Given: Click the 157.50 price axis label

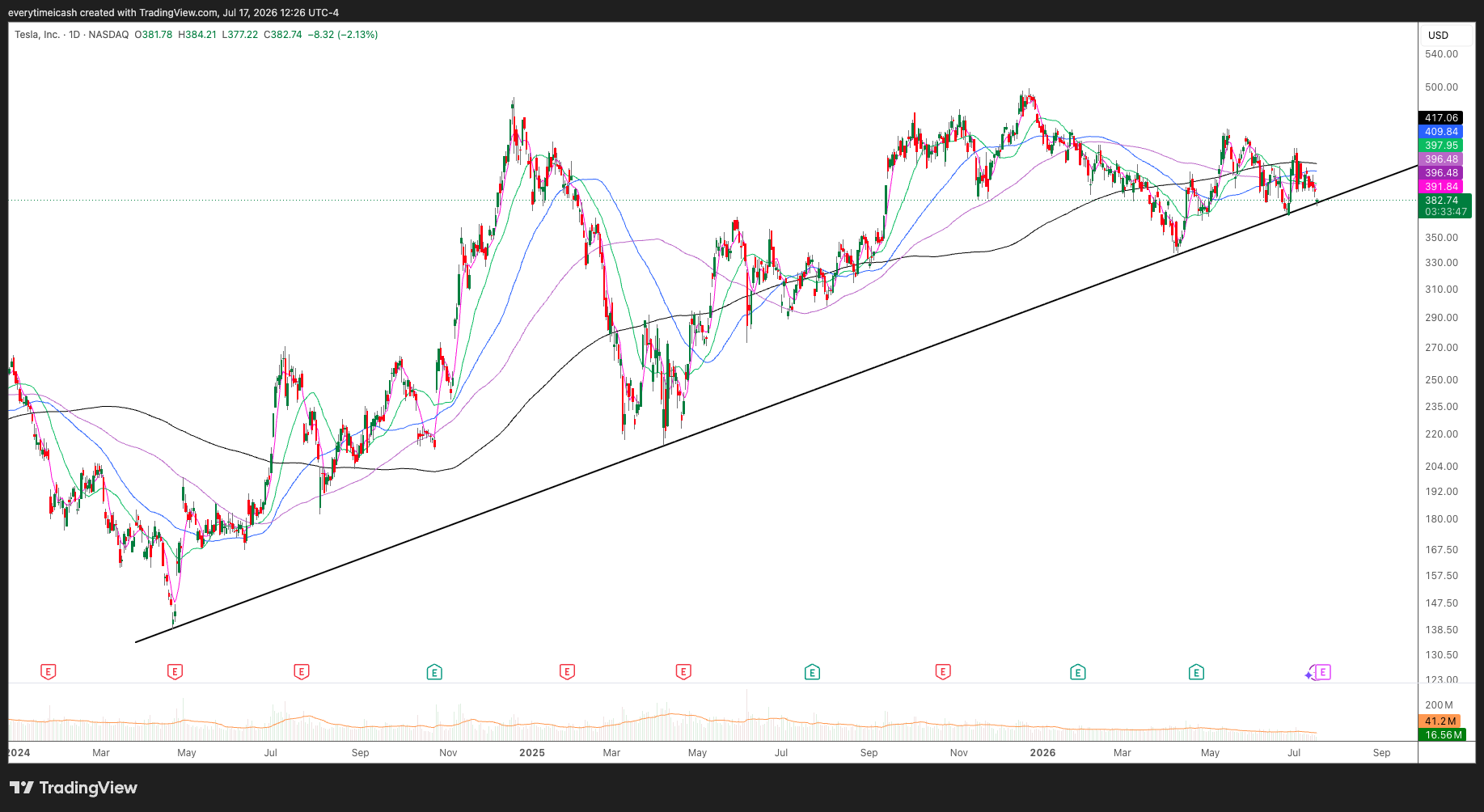Looking at the screenshot, I should tap(1441, 576).
